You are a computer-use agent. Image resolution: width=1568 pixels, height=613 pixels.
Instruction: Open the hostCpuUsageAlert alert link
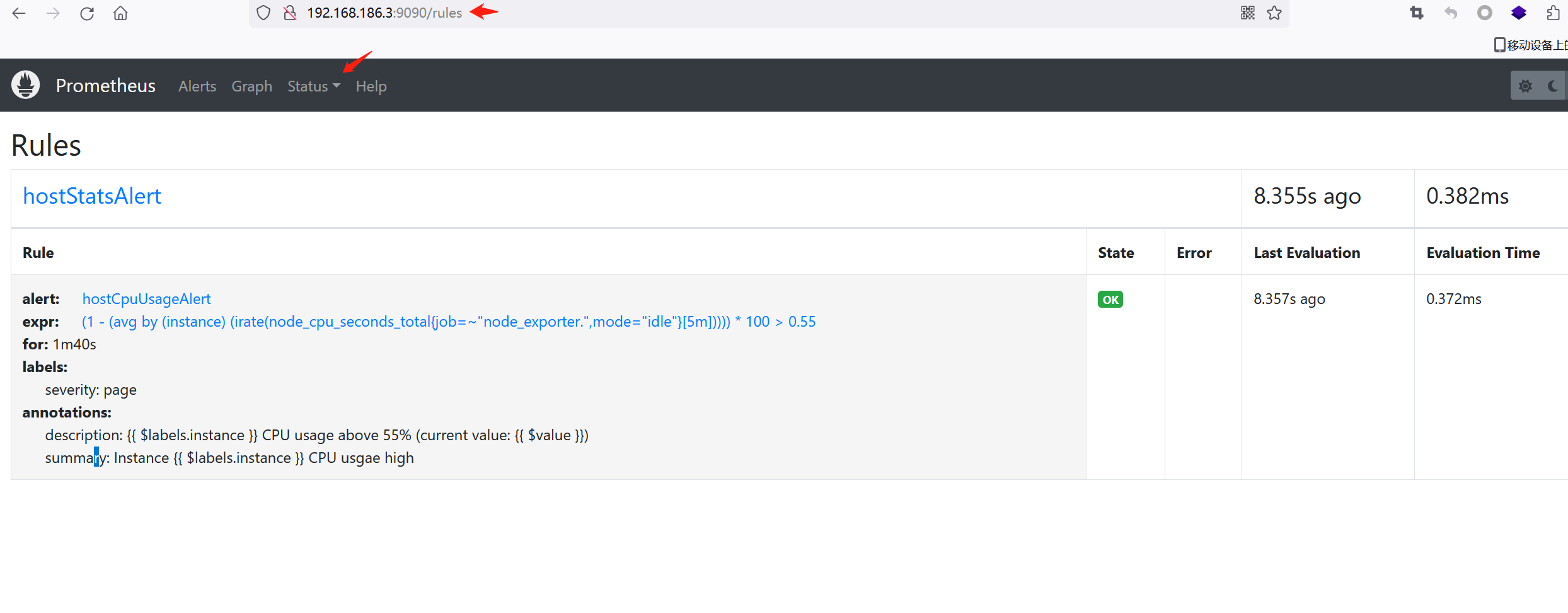point(146,299)
